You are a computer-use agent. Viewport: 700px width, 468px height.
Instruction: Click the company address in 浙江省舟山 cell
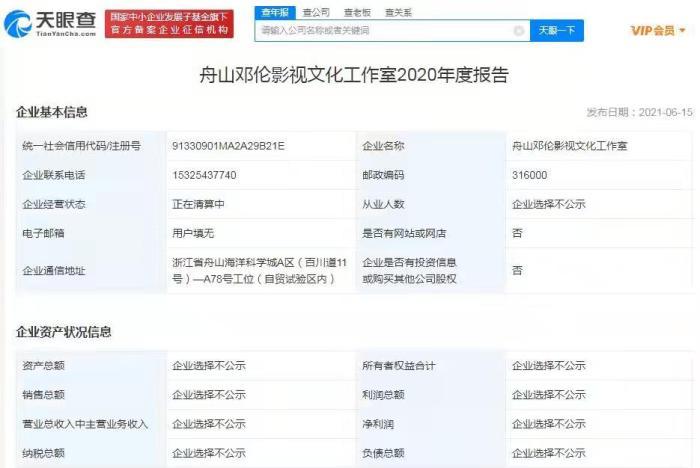click(258, 270)
